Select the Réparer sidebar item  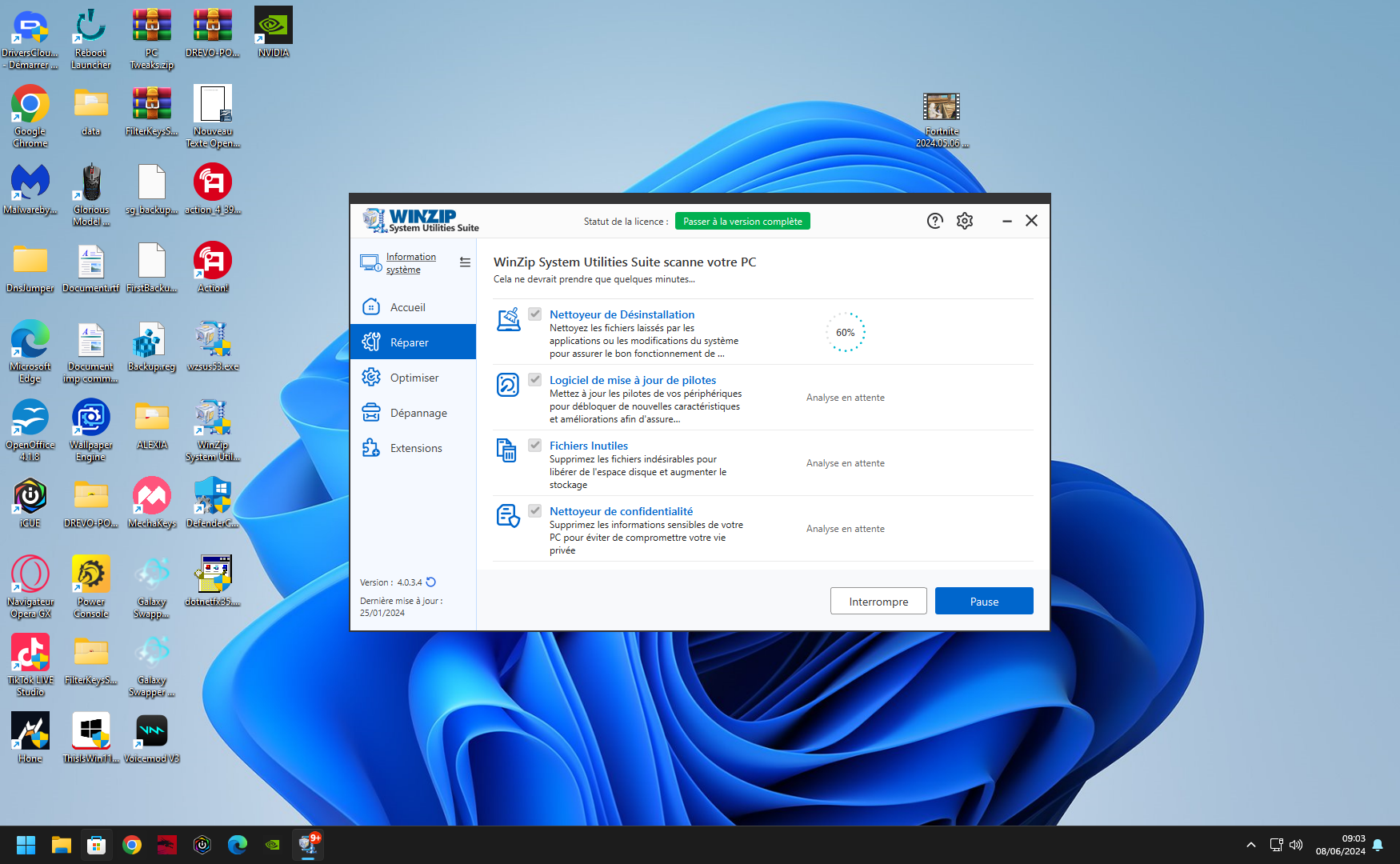(413, 342)
